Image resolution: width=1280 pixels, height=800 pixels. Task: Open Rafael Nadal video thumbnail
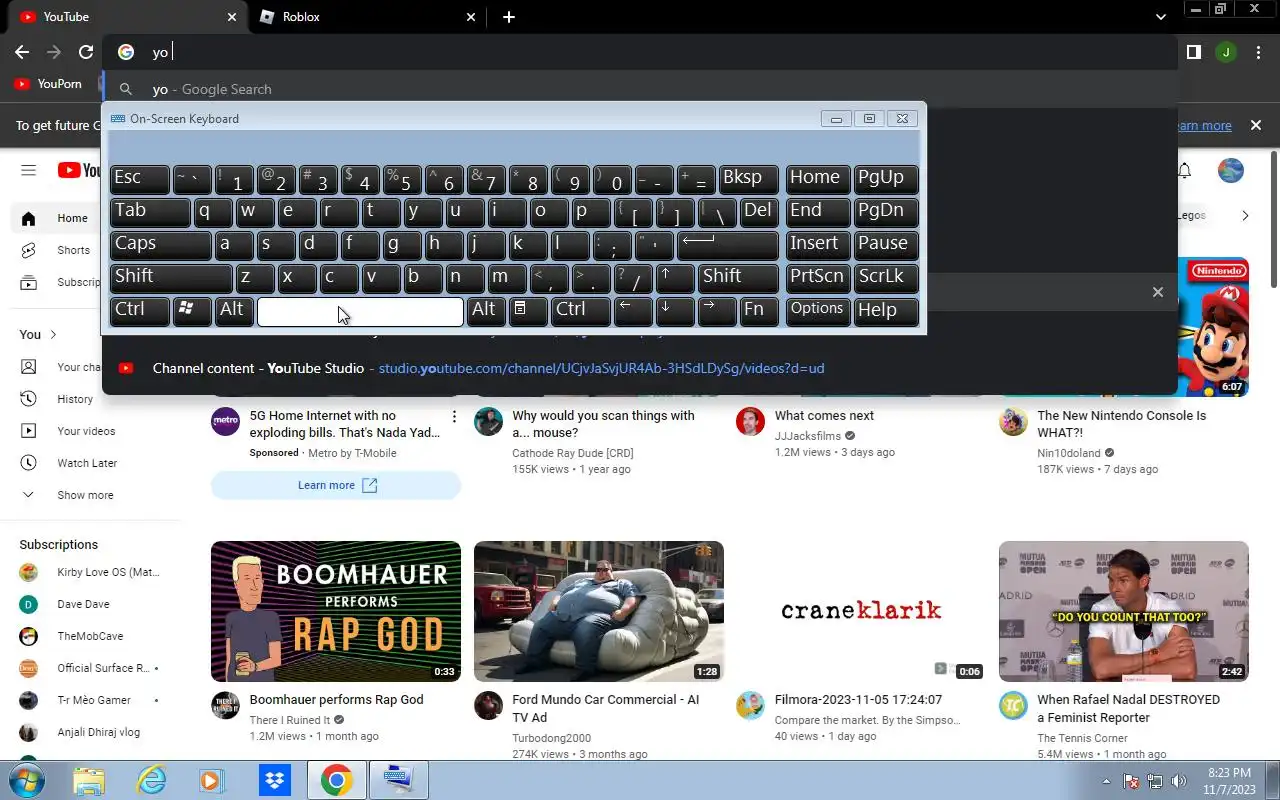(1124, 611)
